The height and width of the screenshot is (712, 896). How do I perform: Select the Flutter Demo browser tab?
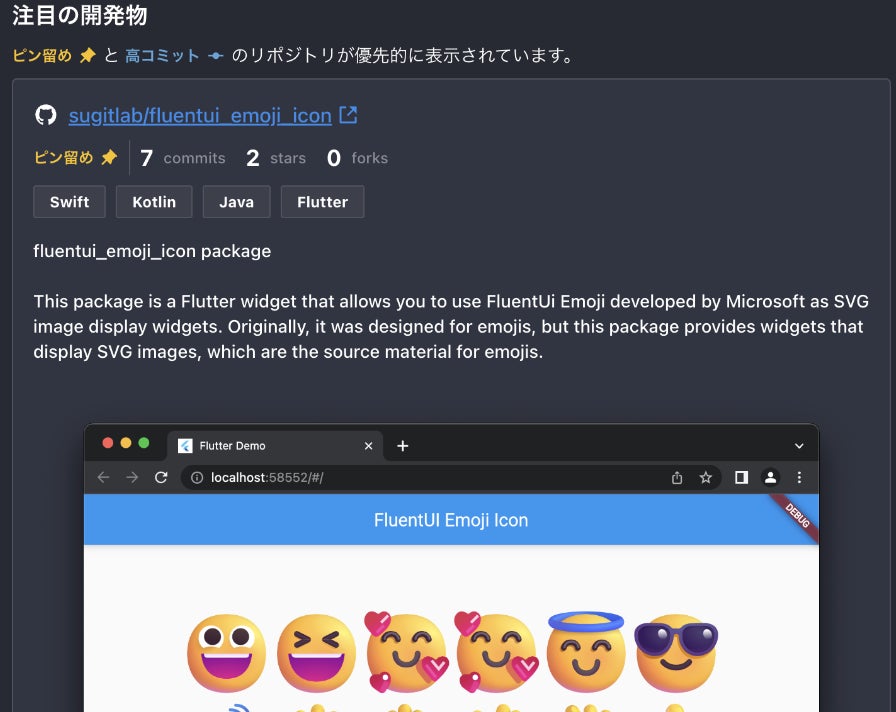click(275, 446)
